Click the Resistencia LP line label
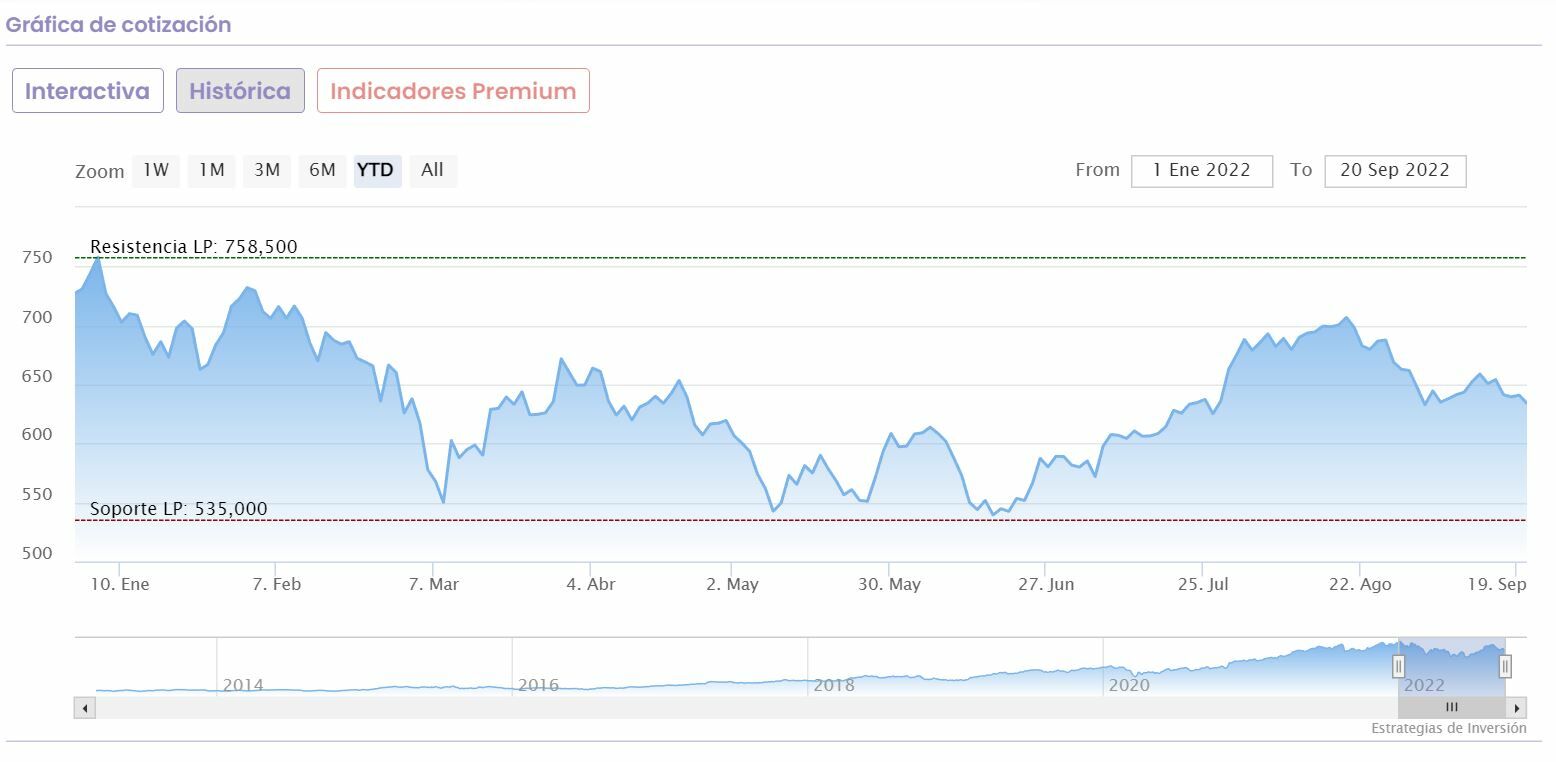 [x=193, y=247]
